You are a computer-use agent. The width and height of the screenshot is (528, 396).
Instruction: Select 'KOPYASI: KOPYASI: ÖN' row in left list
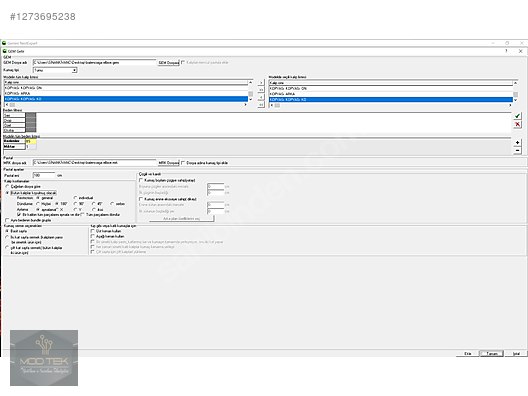(x=126, y=88)
